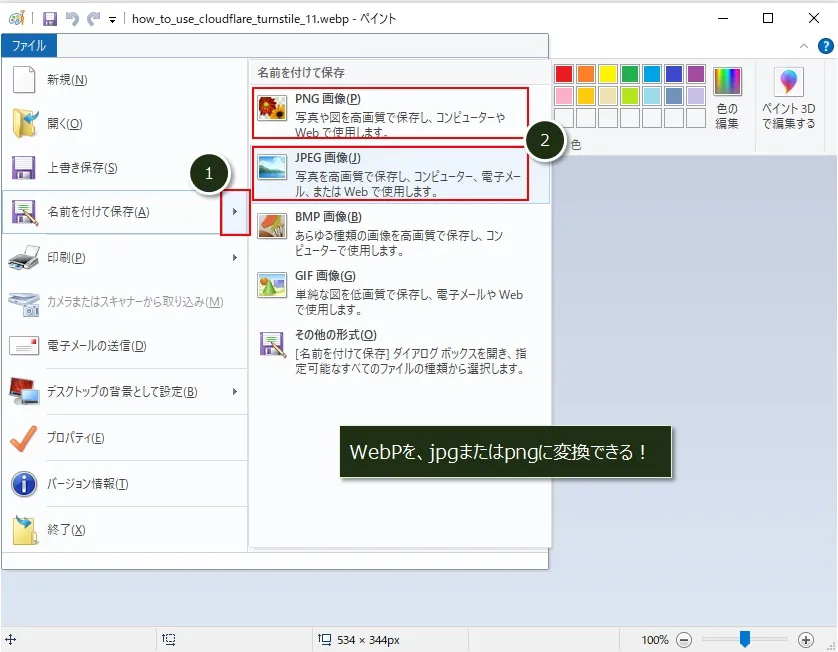
Task: Click the デスクトップの背景として設定(B) monitor icon
Action: coord(24,391)
